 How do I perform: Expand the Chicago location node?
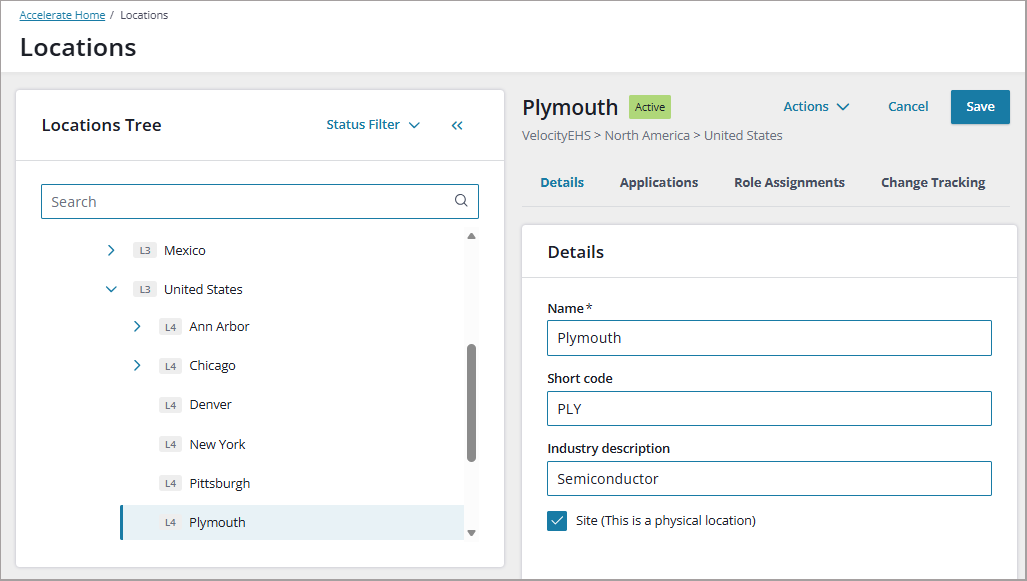(x=137, y=365)
